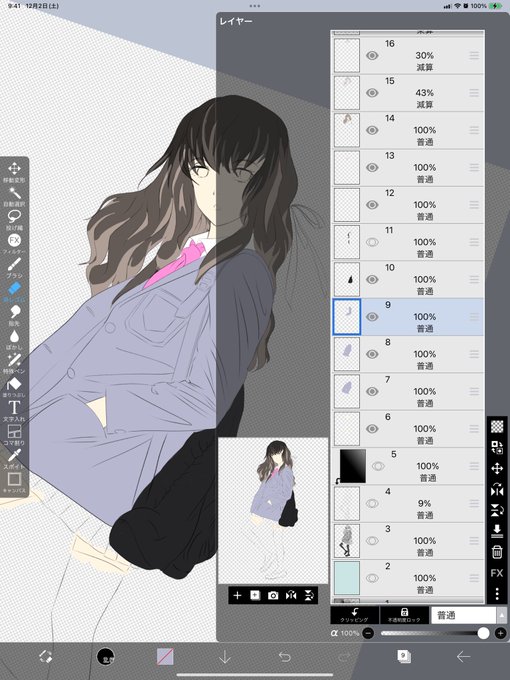Viewport: 510px width, 680px height.
Task: Select layer 8 thumbnail
Action: click(347, 354)
